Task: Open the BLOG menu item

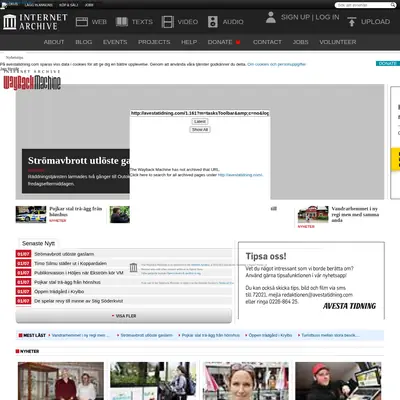Action: point(84,42)
